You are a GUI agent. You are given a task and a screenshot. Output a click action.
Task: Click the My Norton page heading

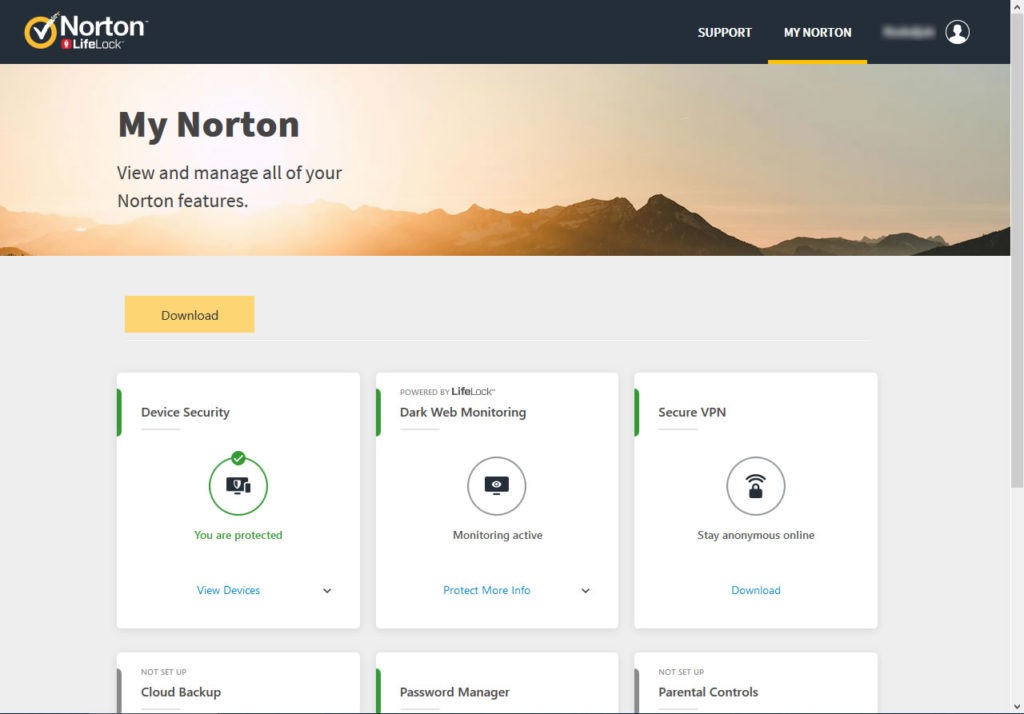[209, 125]
